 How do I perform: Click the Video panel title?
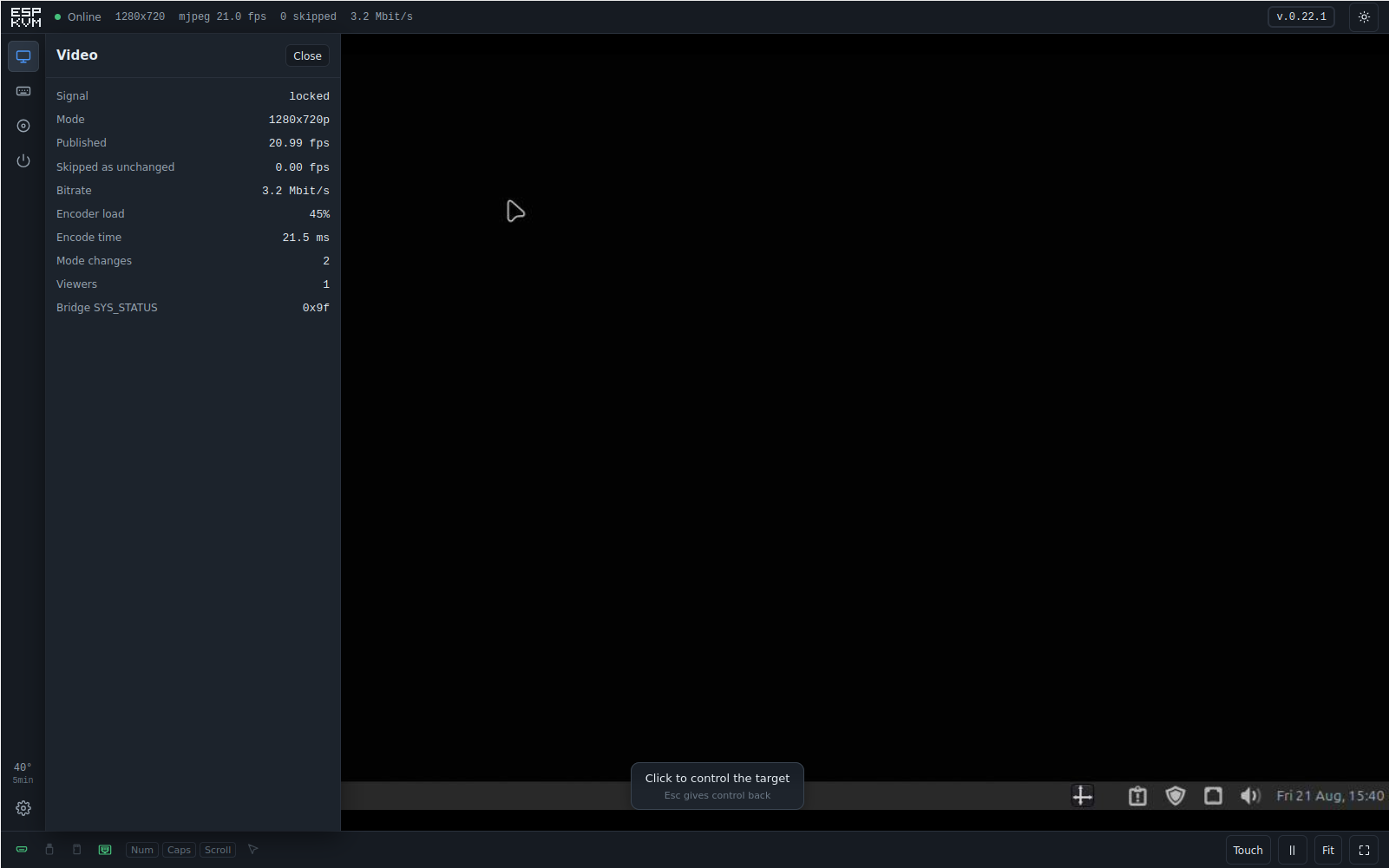tap(77, 55)
